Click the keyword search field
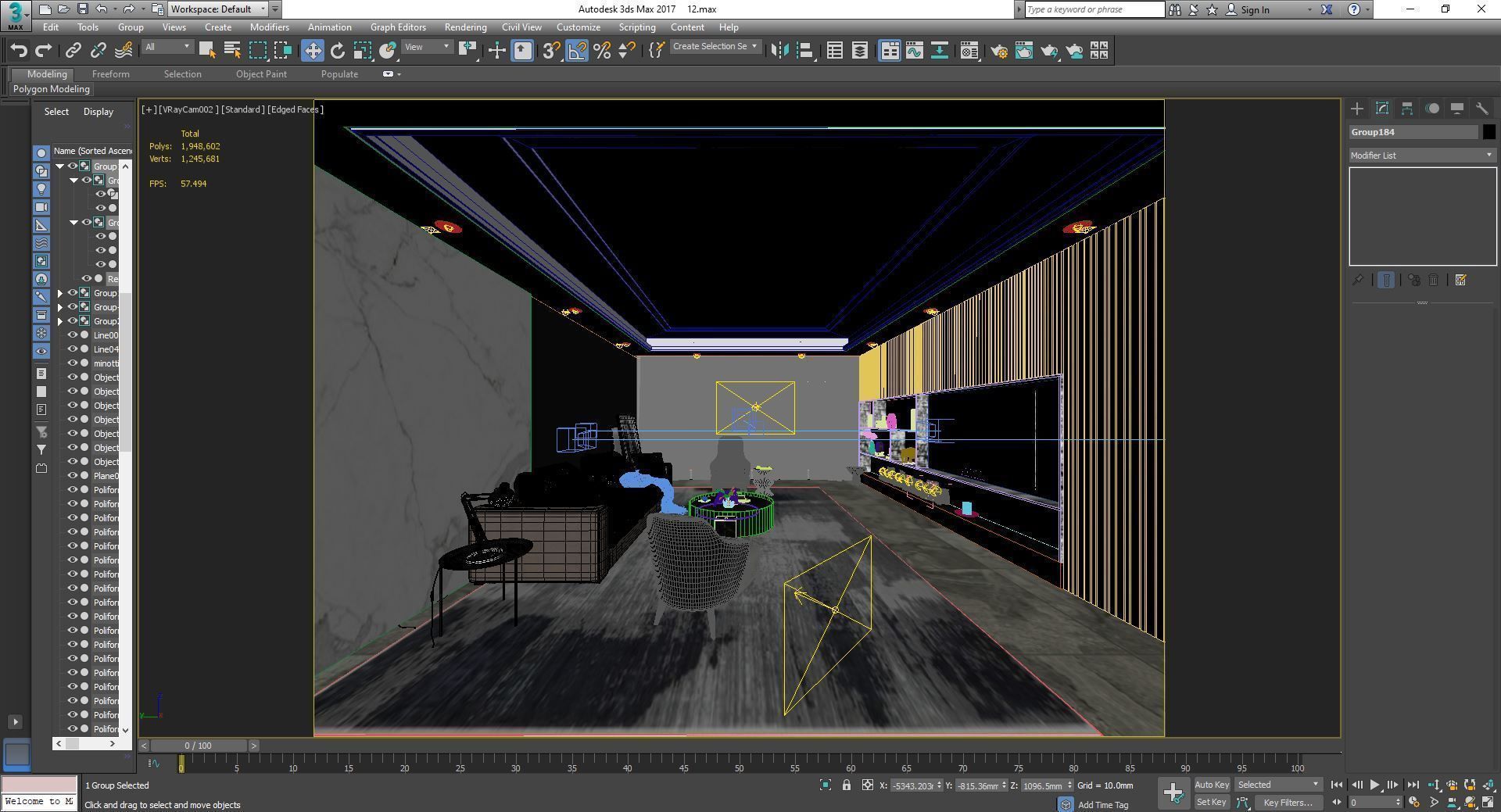1501x812 pixels. 1094,9
